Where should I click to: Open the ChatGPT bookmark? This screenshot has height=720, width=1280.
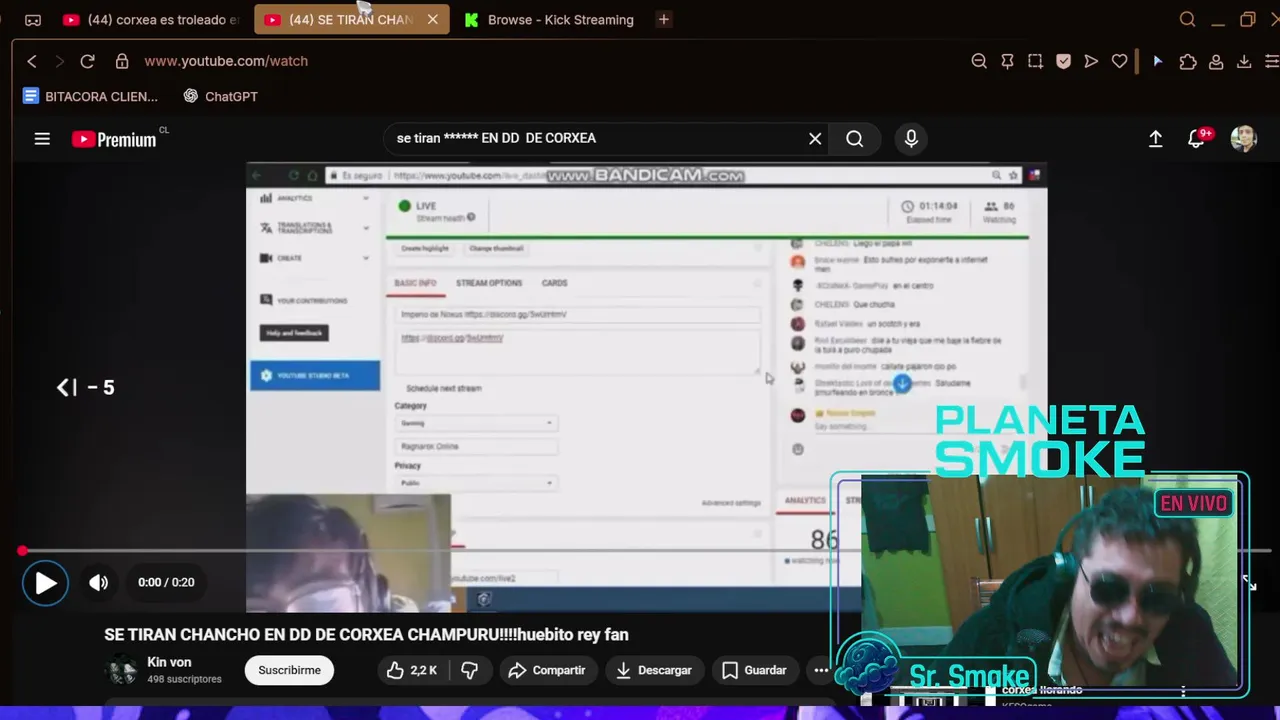pos(220,96)
